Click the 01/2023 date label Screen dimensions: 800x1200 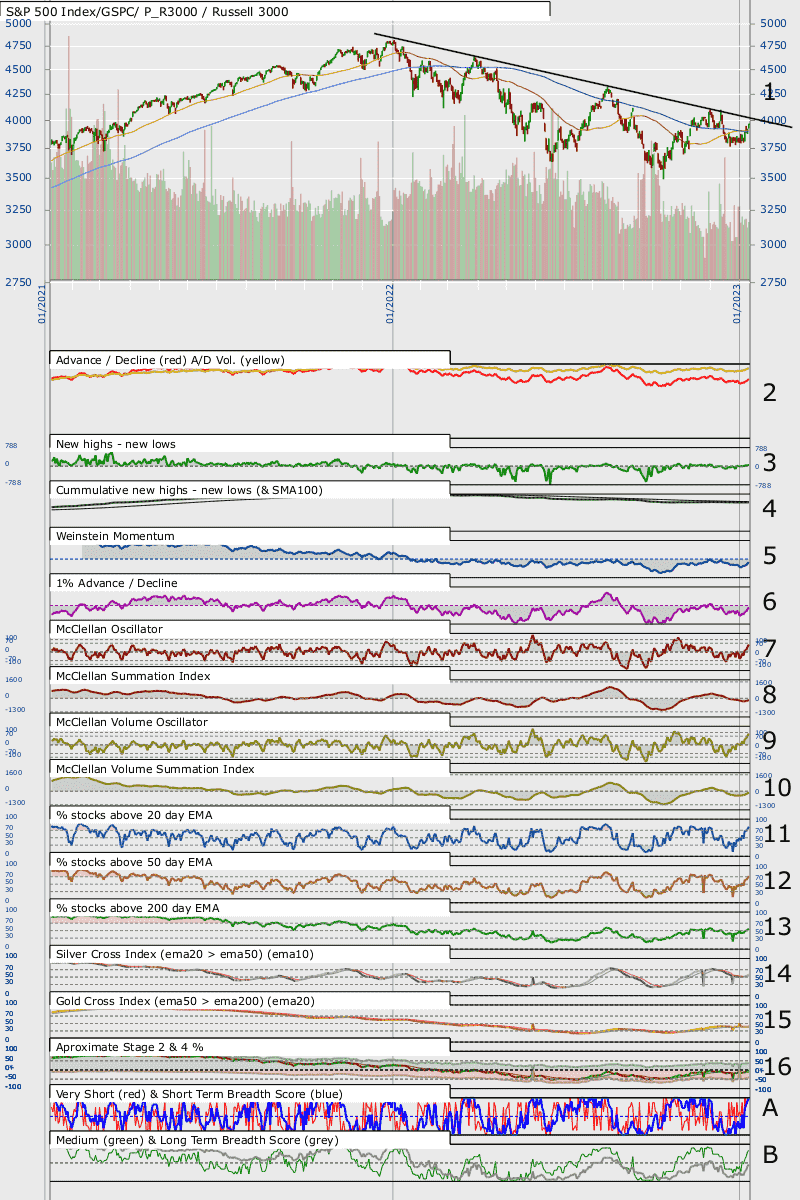[737, 303]
